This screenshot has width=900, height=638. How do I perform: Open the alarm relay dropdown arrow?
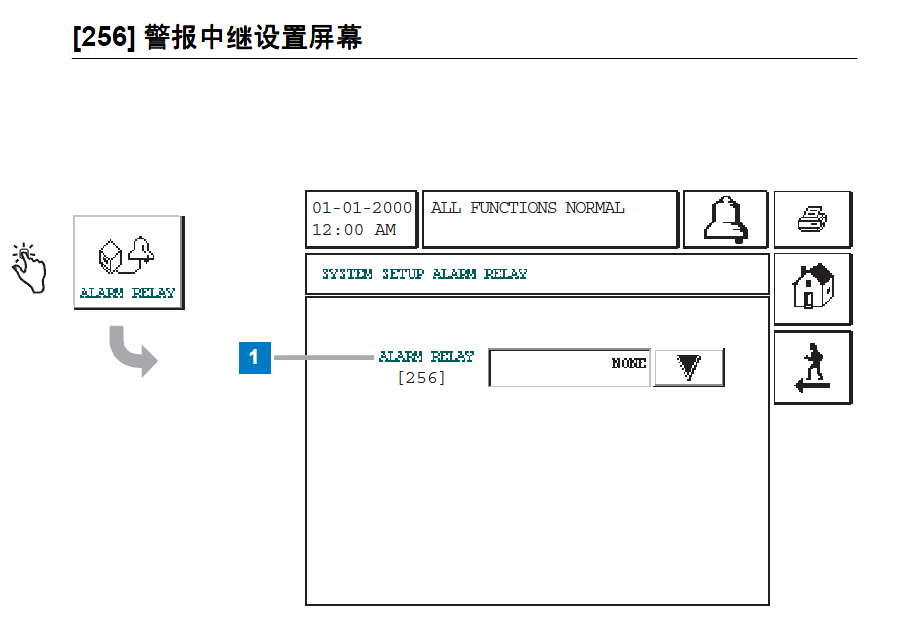(x=688, y=368)
